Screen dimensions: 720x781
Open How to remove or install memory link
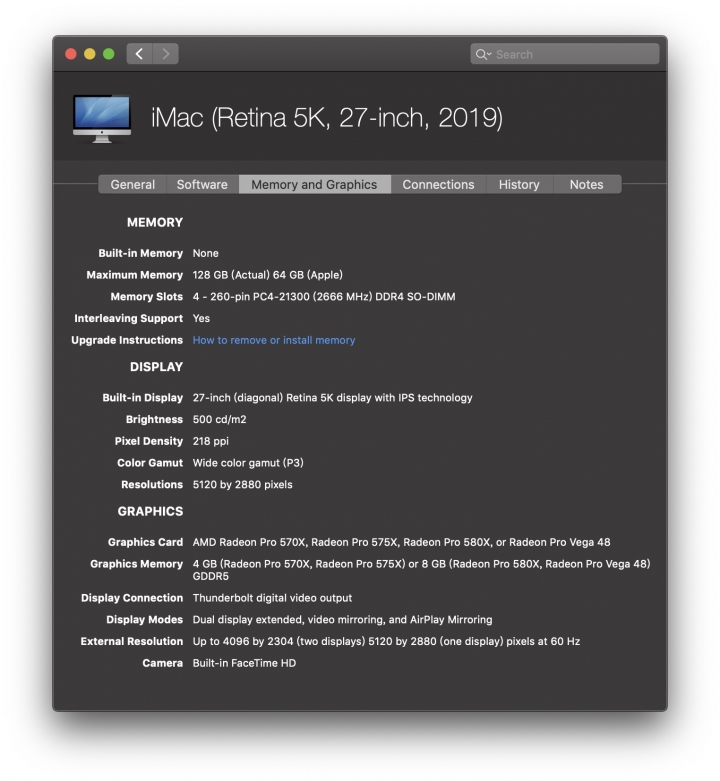(274, 340)
